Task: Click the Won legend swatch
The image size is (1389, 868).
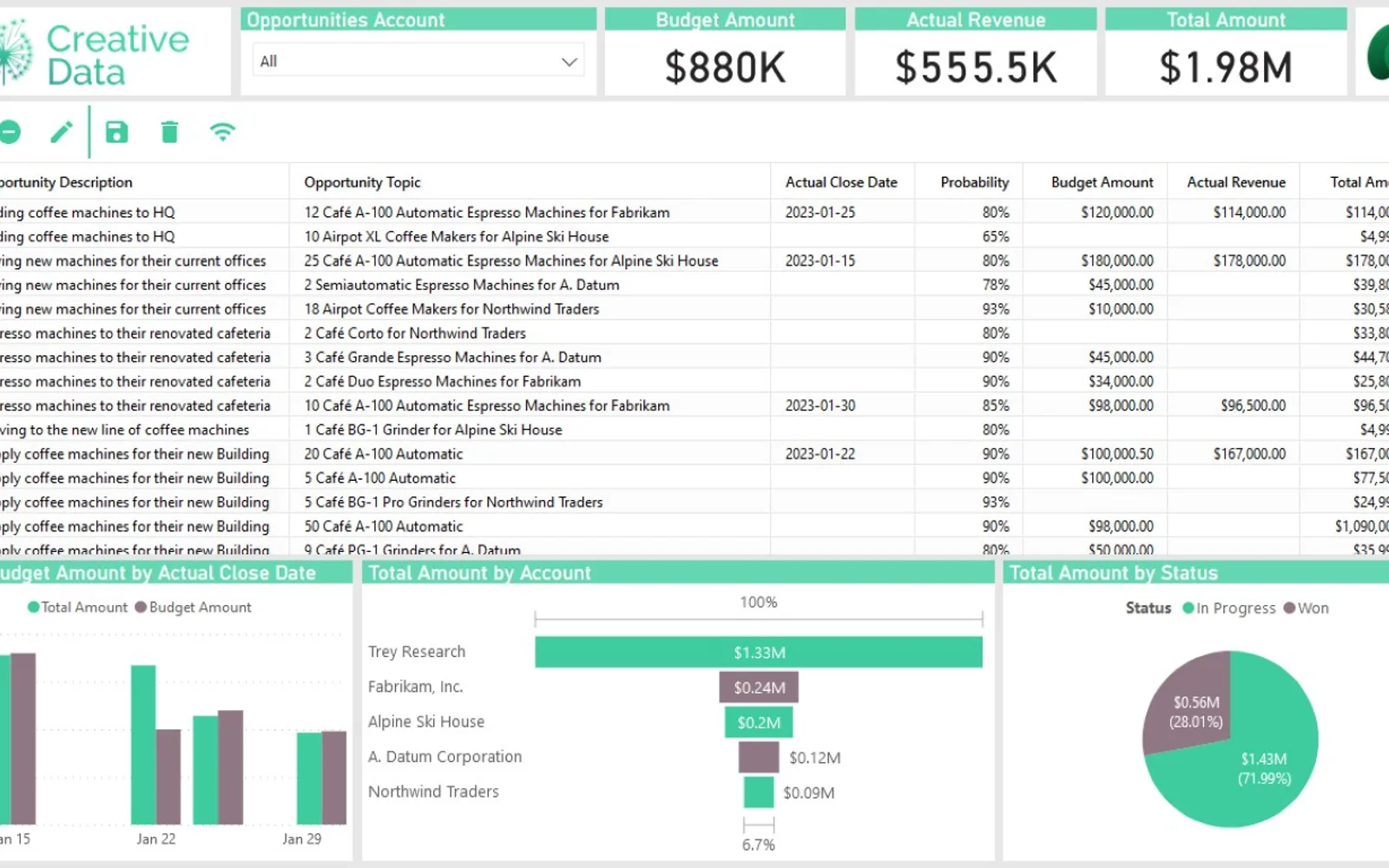Action: 1289,608
